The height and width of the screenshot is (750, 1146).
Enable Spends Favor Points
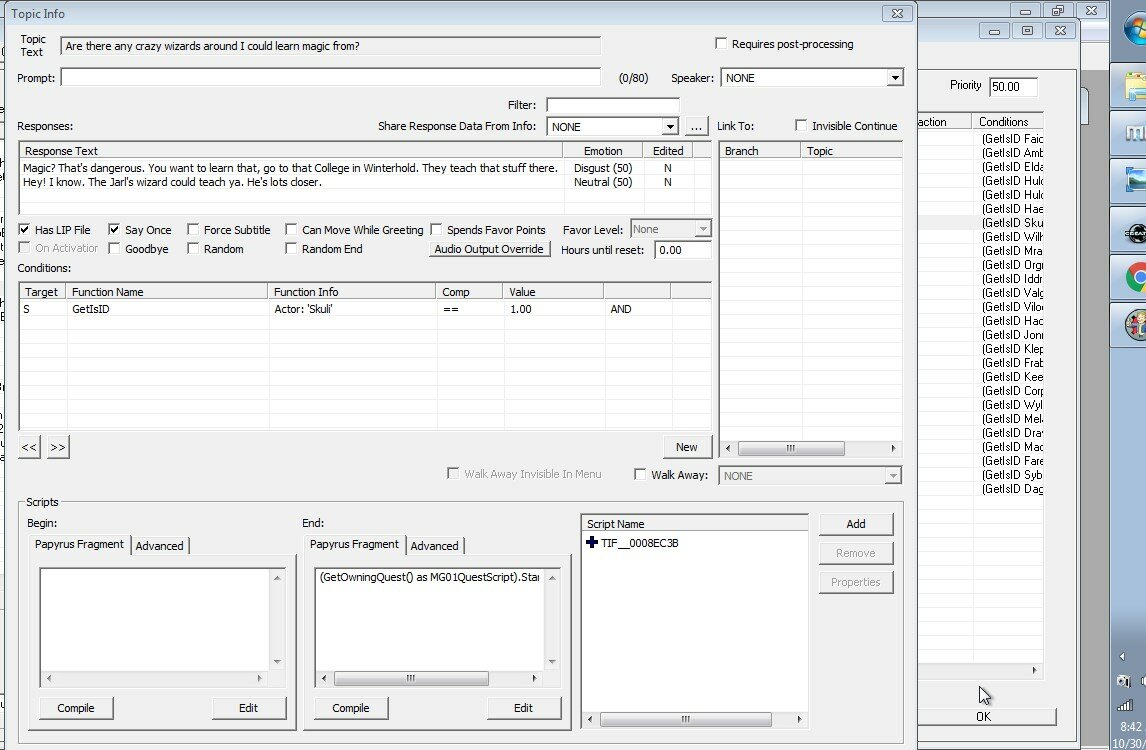[436, 230]
